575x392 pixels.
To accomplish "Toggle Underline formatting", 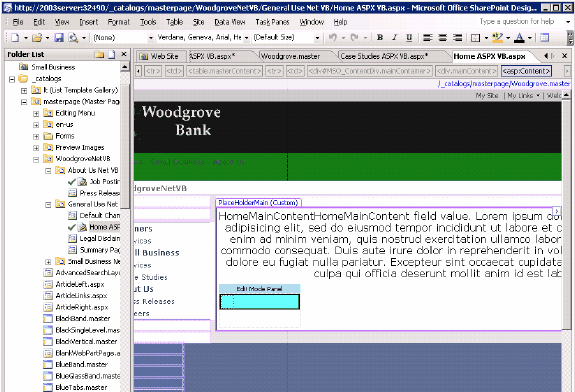I will (409, 37).
